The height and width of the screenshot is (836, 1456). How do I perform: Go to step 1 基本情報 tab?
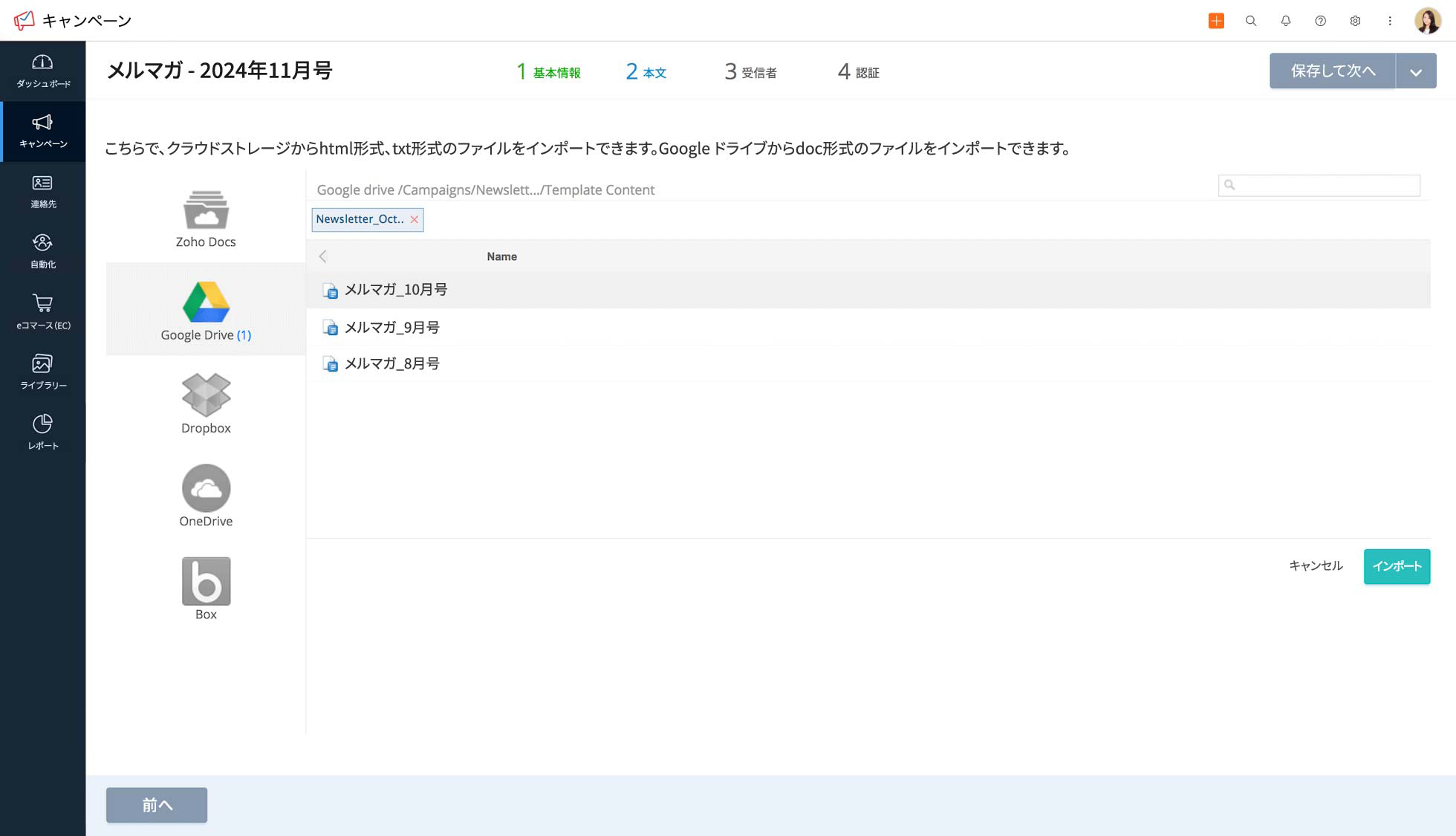tap(548, 72)
